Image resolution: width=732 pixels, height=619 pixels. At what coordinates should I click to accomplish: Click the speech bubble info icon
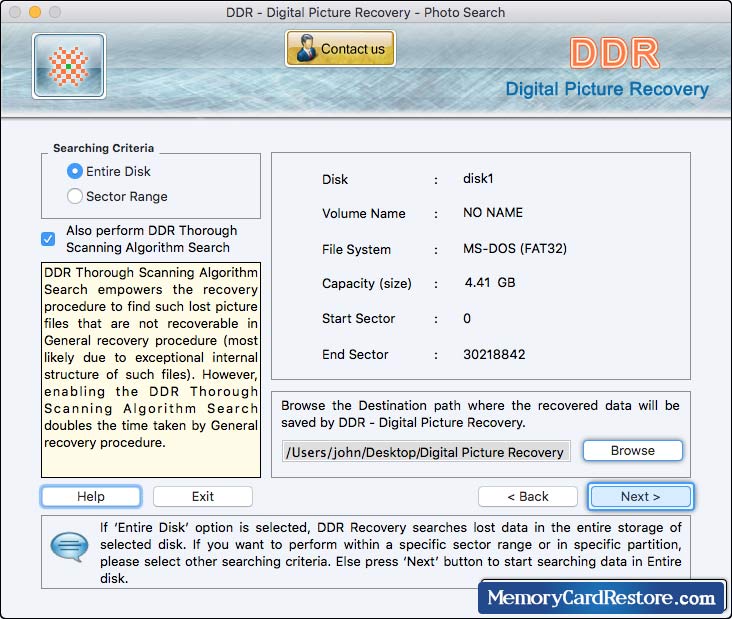click(x=69, y=547)
